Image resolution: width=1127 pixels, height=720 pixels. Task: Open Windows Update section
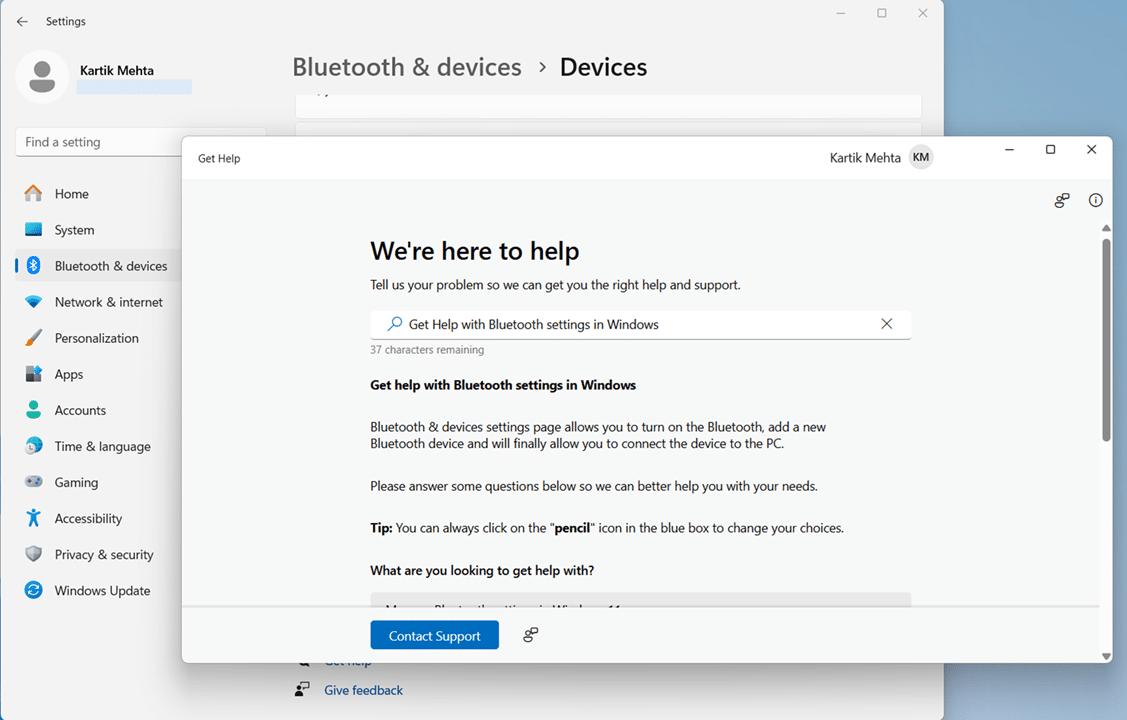click(102, 590)
